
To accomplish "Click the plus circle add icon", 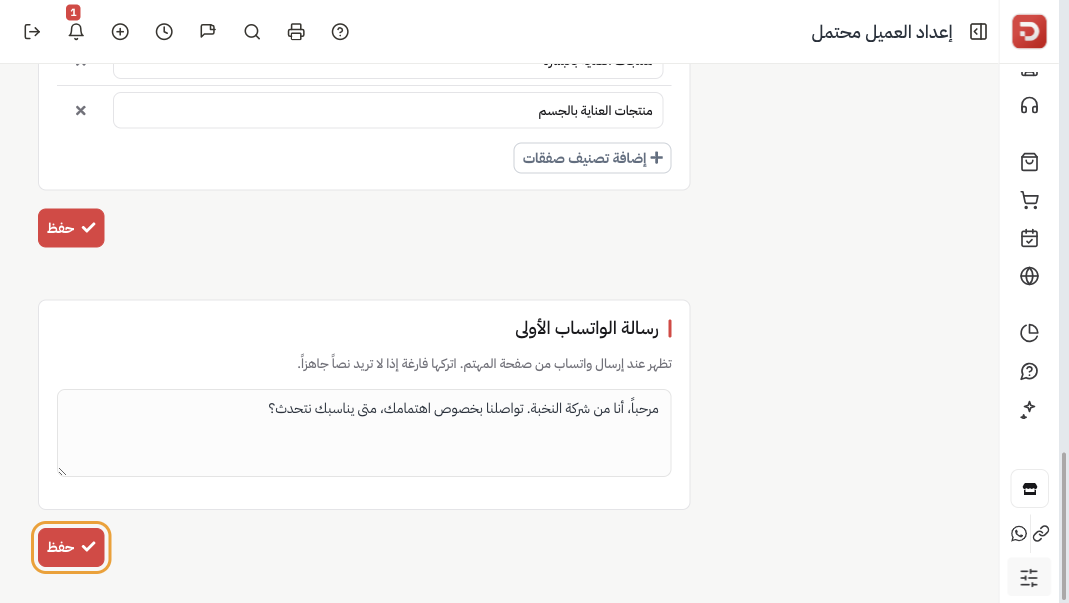I will (120, 32).
